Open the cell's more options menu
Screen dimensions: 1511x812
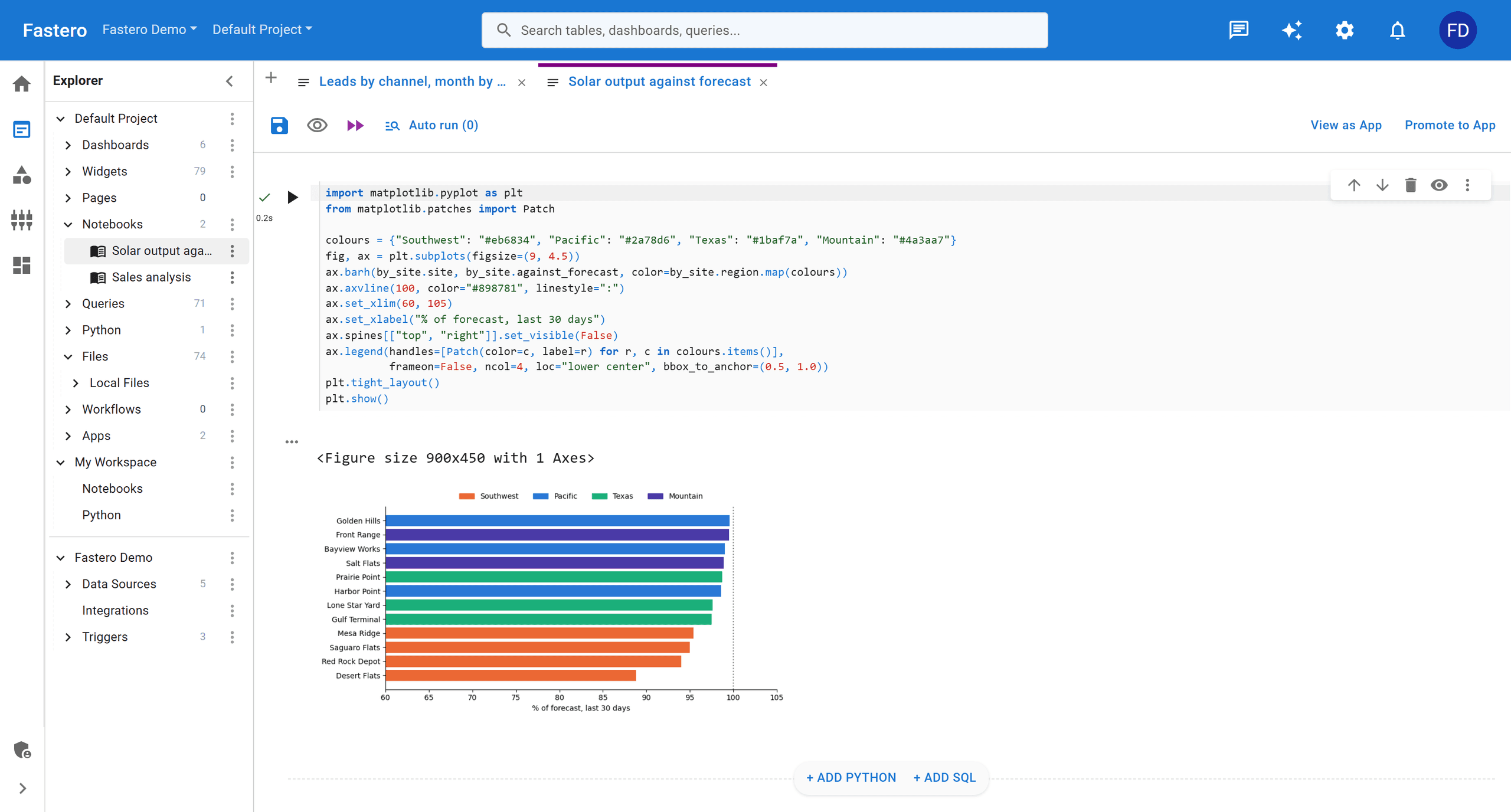(x=1467, y=185)
